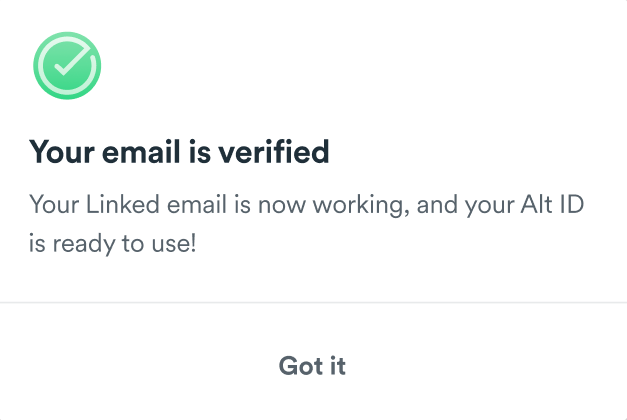Click the green verified checkmark icon

(67, 66)
